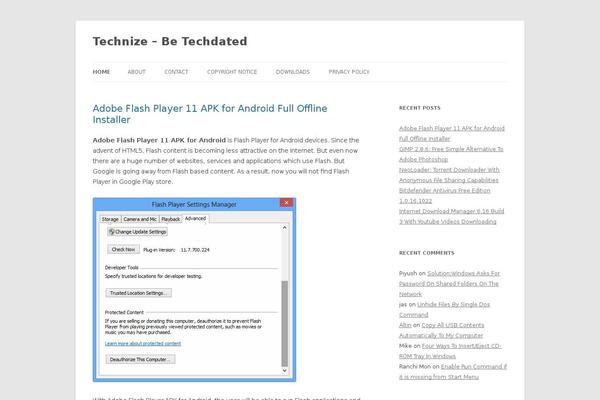Click the RECENT POSTS heading

pyautogui.click(x=420, y=108)
